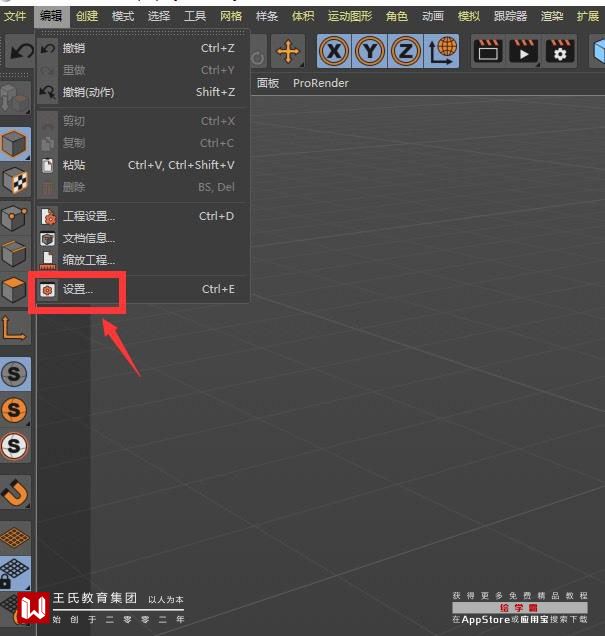The height and width of the screenshot is (636, 605).
Task: Toggle the Z axis lock
Action: (x=405, y=51)
